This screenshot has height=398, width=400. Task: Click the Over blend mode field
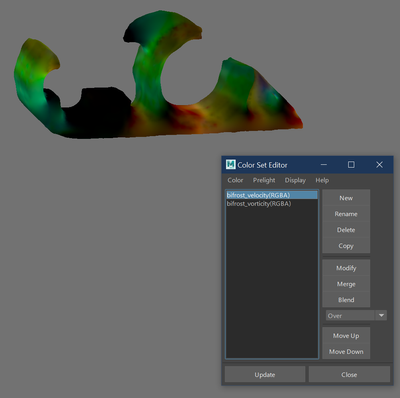(x=350, y=315)
